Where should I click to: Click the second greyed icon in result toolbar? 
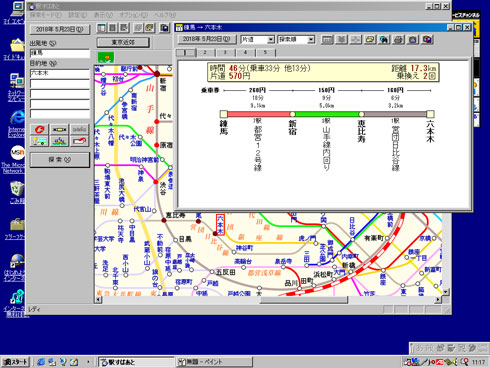click(341, 40)
